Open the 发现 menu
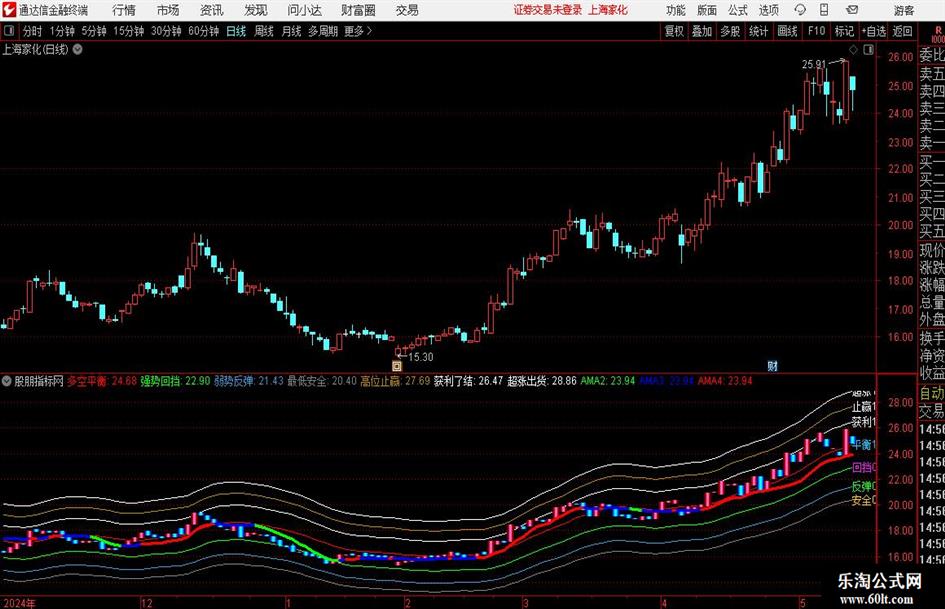This screenshot has height=609, width=945. (256, 10)
